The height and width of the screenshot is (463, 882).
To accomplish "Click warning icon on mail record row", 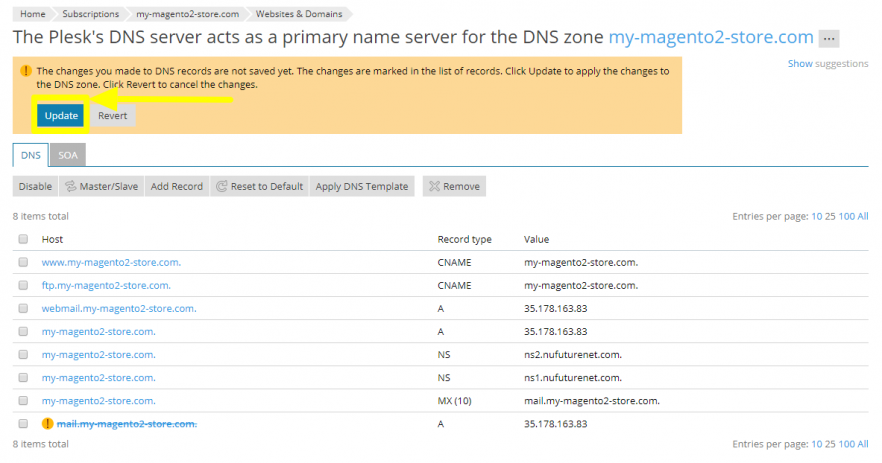I will click(x=47, y=424).
